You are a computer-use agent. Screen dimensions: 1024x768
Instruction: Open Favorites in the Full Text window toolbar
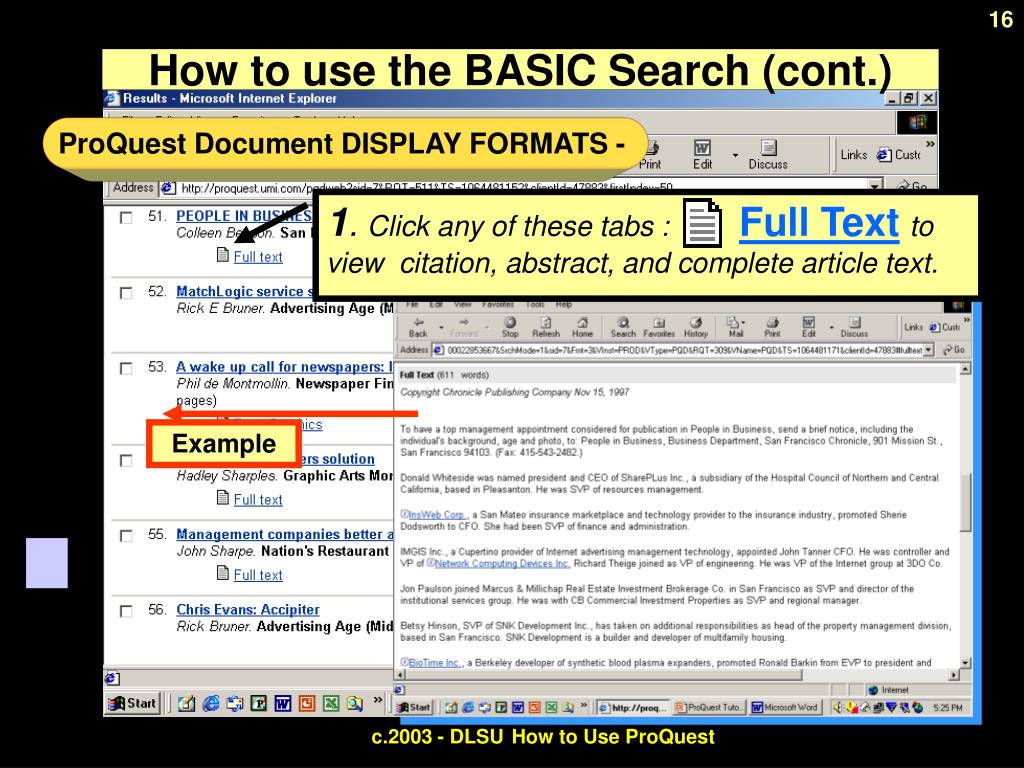click(x=659, y=327)
